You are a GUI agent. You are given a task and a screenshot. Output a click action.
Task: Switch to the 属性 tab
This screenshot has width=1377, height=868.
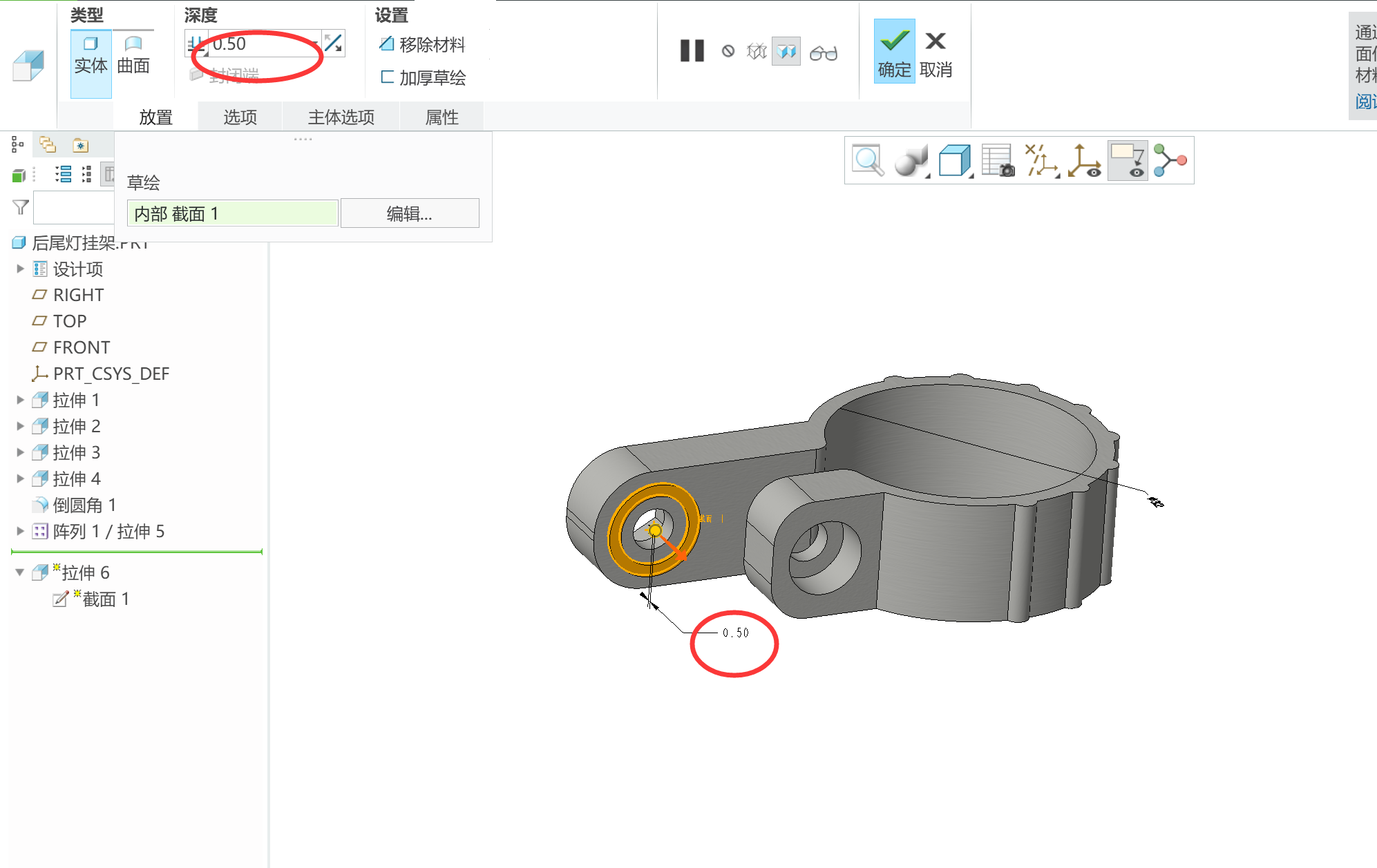coord(441,117)
